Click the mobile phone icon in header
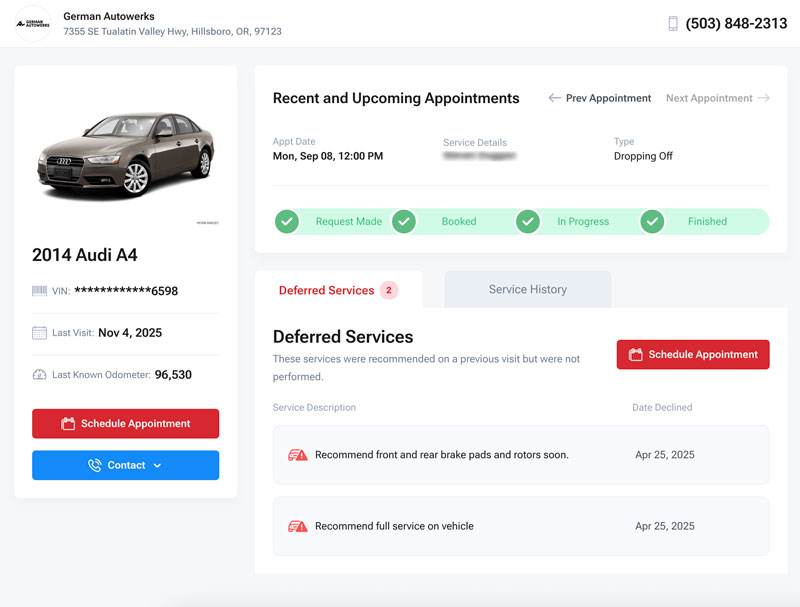This screenshot has height=607, width=800. tap(673, 24)
